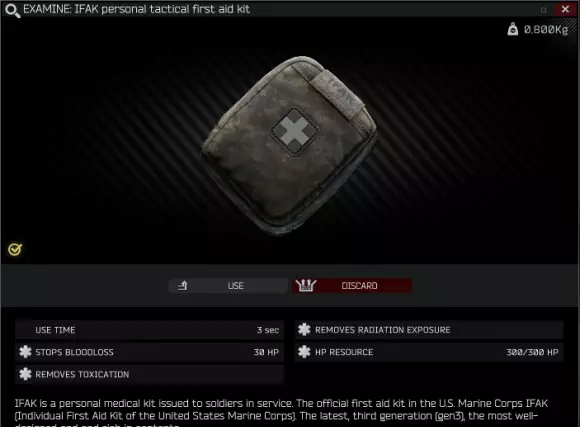Close the Examine window
This screenshot has width=580, height=427.
pyautogui.click(x=565, y=9)
